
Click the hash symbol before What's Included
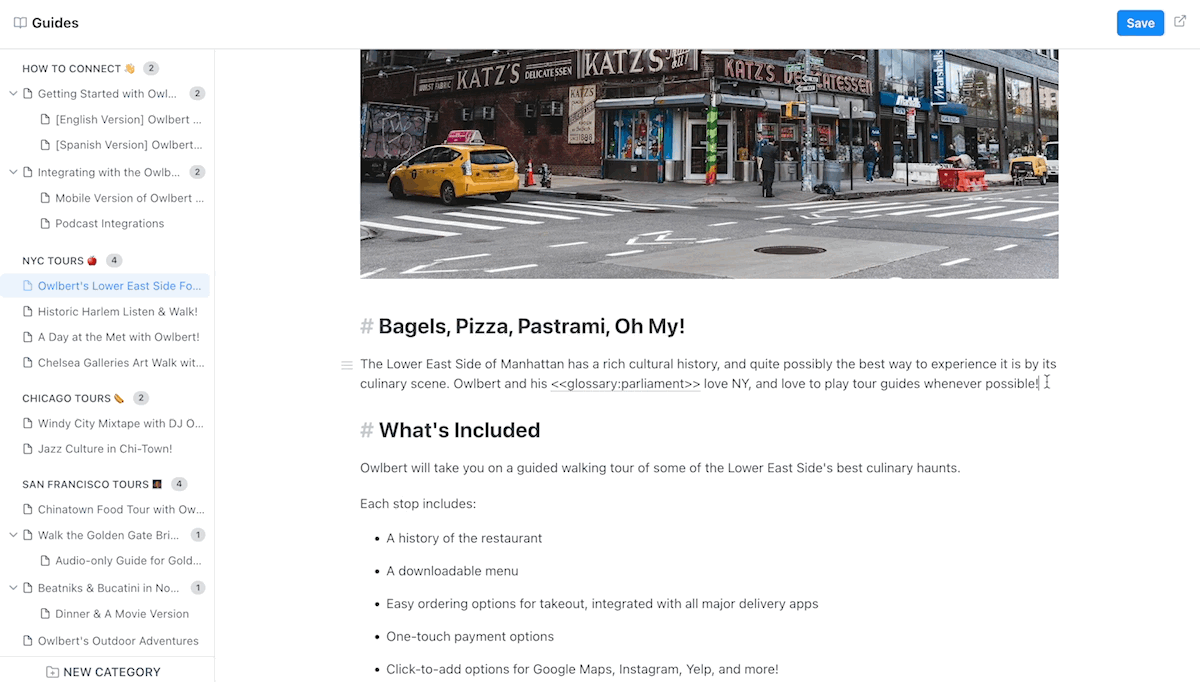point(367,430)
